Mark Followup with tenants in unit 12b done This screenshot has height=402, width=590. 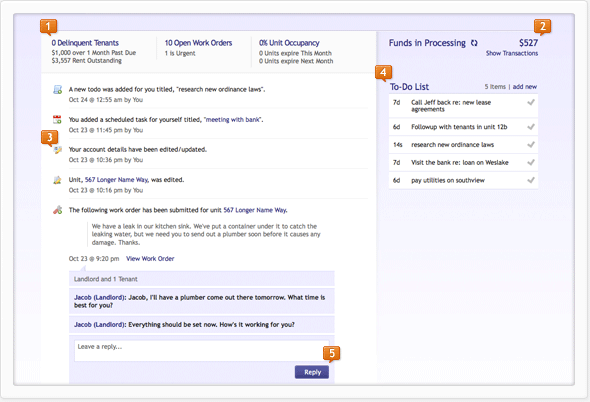click(531, 127)
